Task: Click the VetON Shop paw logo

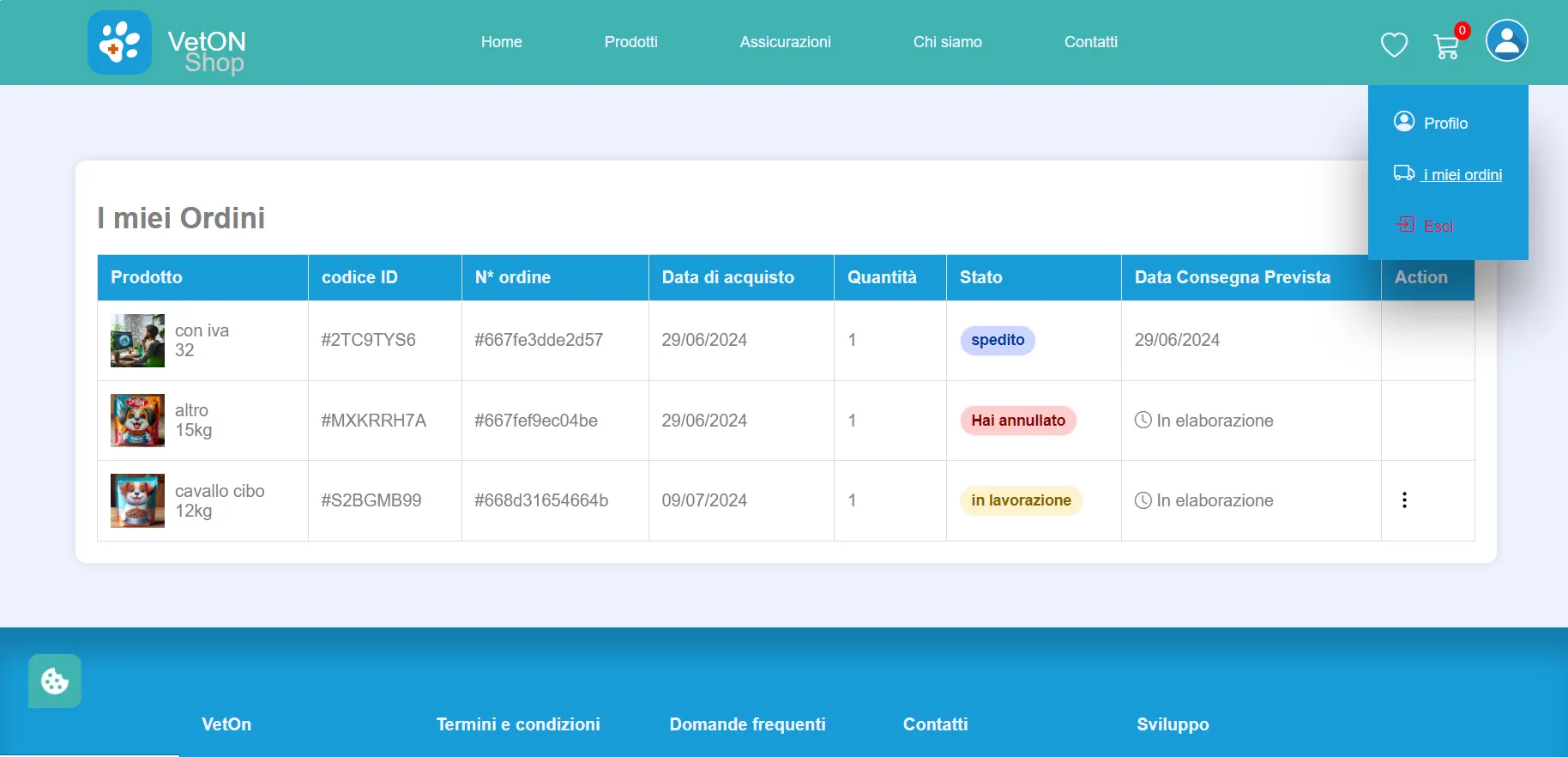Action: click(120, 42)
